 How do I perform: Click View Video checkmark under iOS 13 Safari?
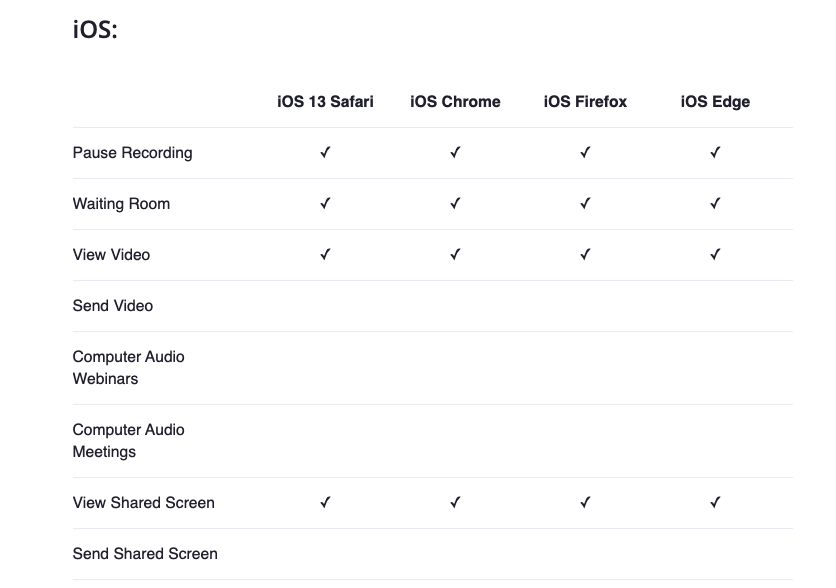point(325,255)
